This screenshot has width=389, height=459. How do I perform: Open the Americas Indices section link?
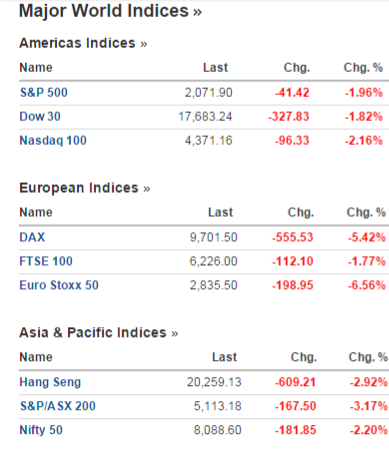(x=83, y=43)
